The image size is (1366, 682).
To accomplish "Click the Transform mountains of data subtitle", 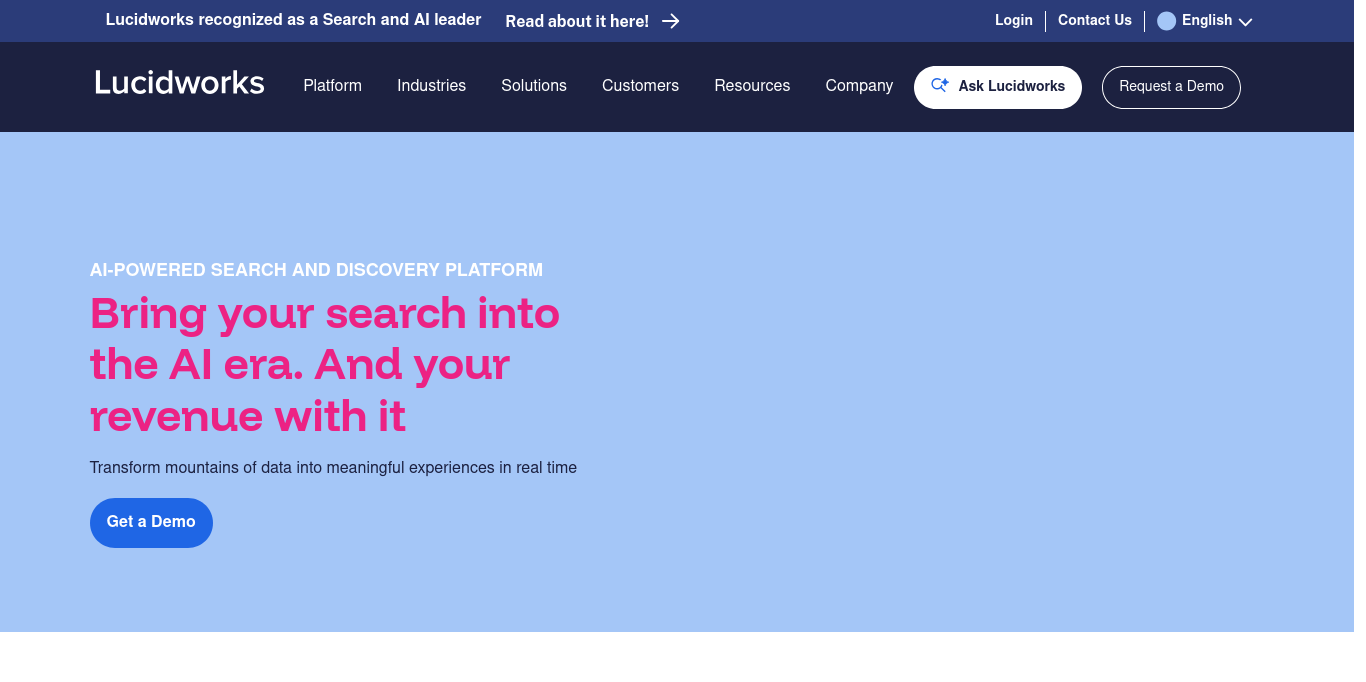I will pyautogui.click(x=333, y=467).
